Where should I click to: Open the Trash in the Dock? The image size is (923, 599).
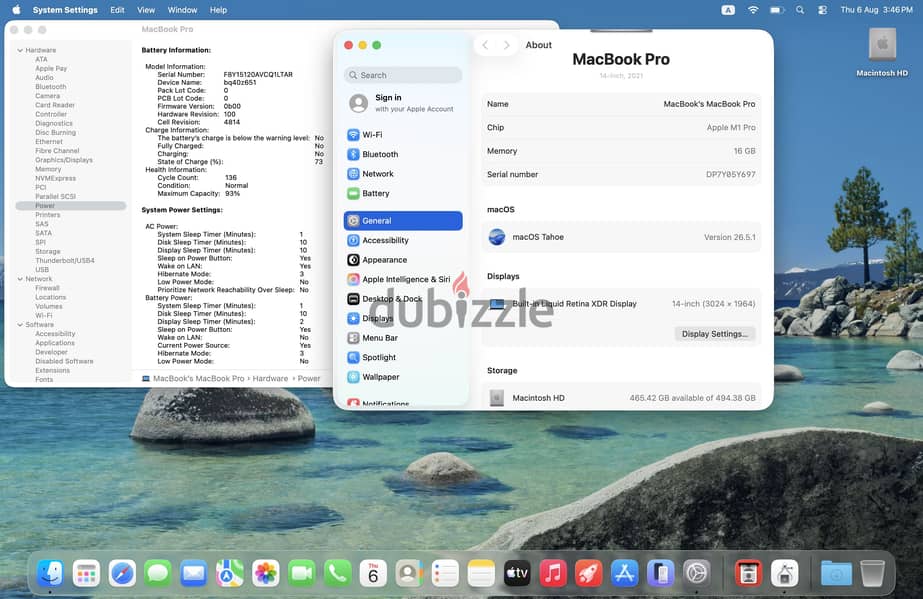click(x=872, y=573)
